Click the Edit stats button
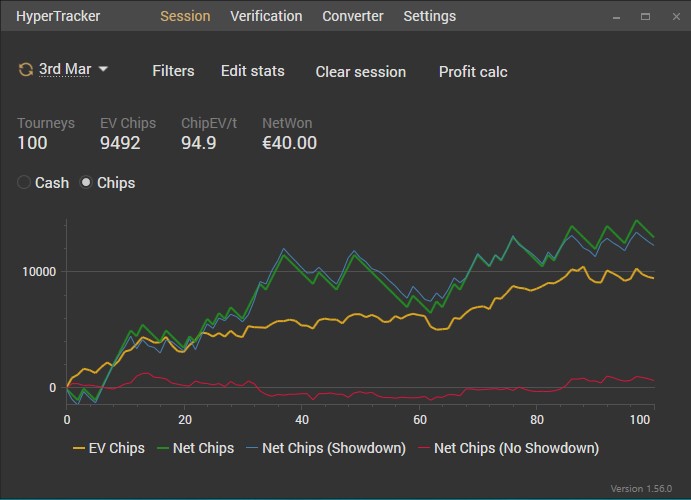691x500 pixels. coord(253,71)
